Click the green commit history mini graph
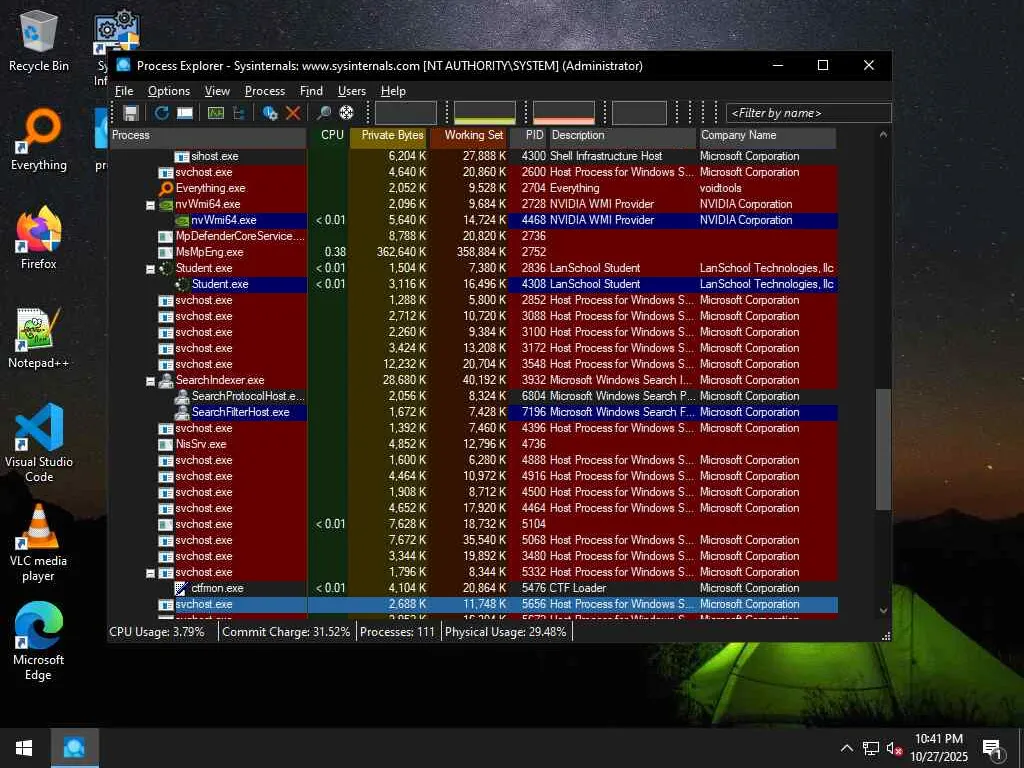This screenshot has height=768, width=1024. coord(485,113)
